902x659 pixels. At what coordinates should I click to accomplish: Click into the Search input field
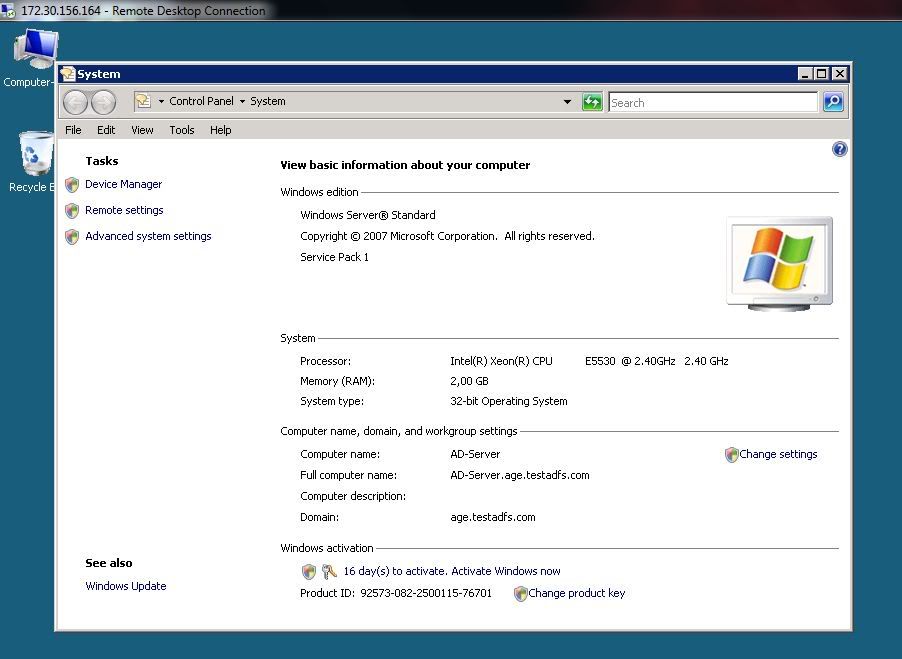tap(713, 103)
